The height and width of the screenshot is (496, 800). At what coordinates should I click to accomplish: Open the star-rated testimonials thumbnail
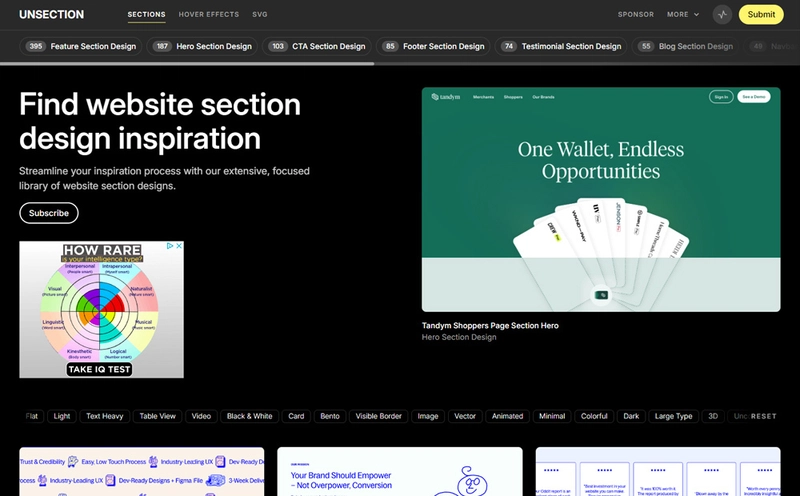[x=658, y=472]
